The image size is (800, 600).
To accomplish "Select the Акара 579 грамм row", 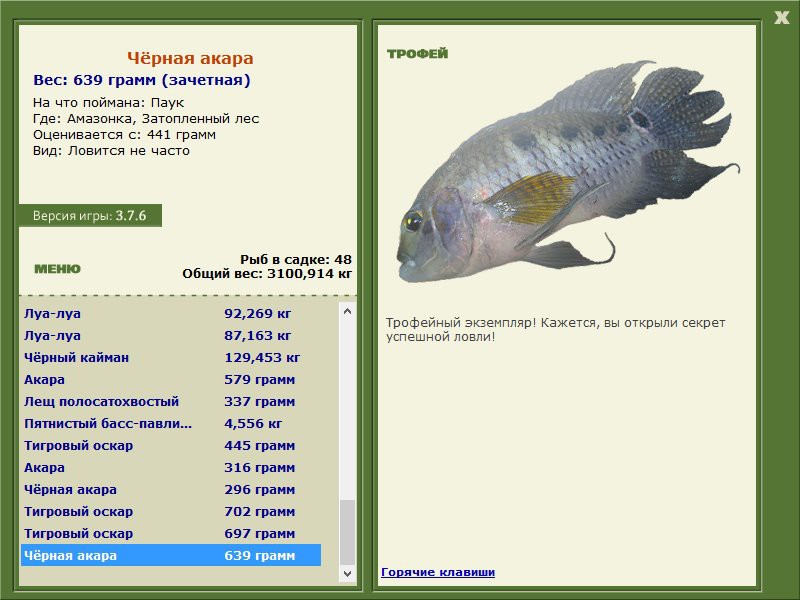I will (x=171, y=379).
